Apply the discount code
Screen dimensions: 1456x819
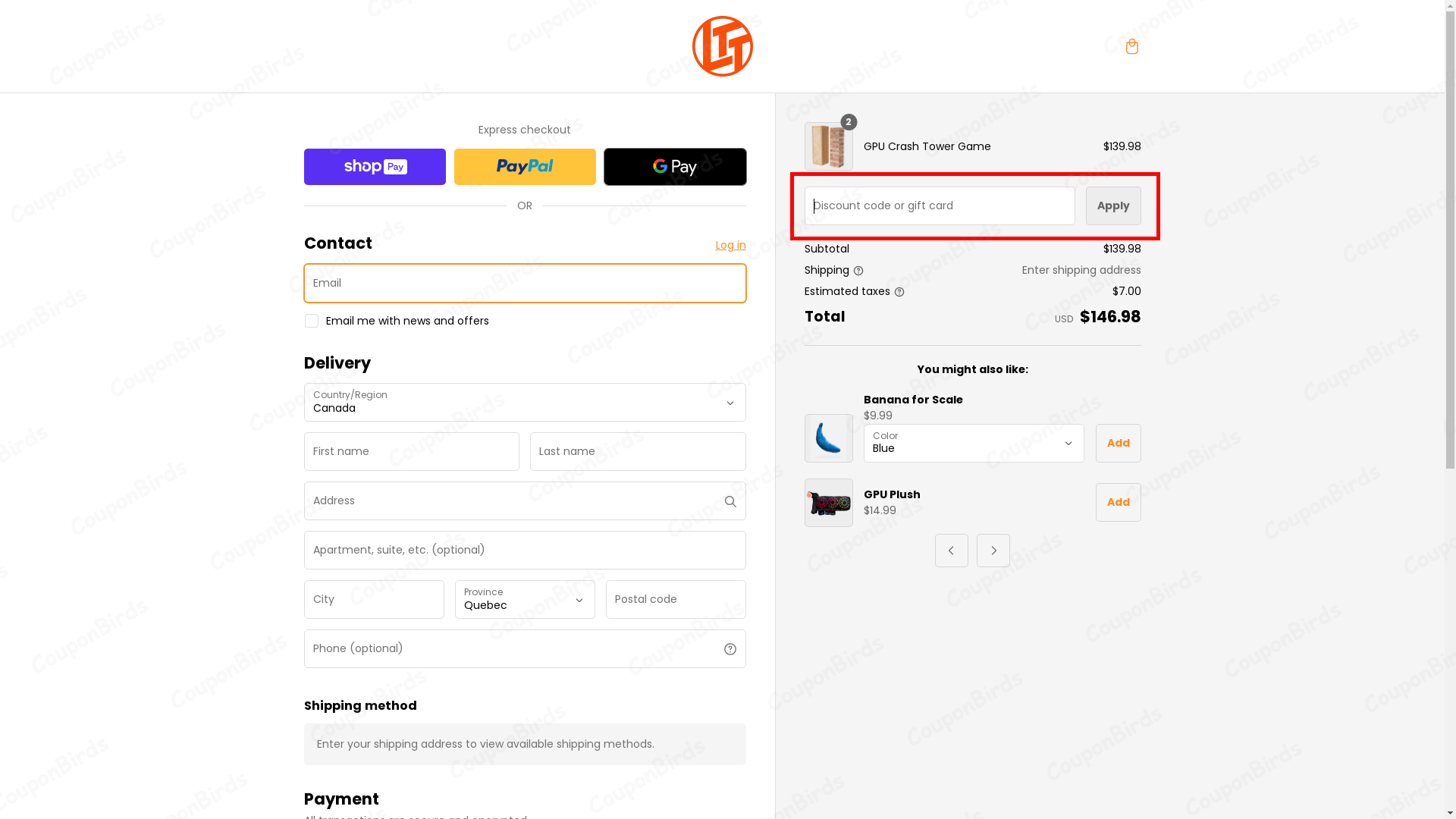pos(1112,206)
